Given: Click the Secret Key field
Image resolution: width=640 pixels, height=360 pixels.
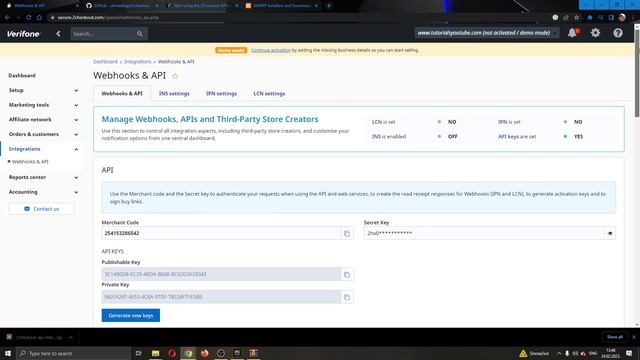Looking at the screenshot, I should coord(484,233).
